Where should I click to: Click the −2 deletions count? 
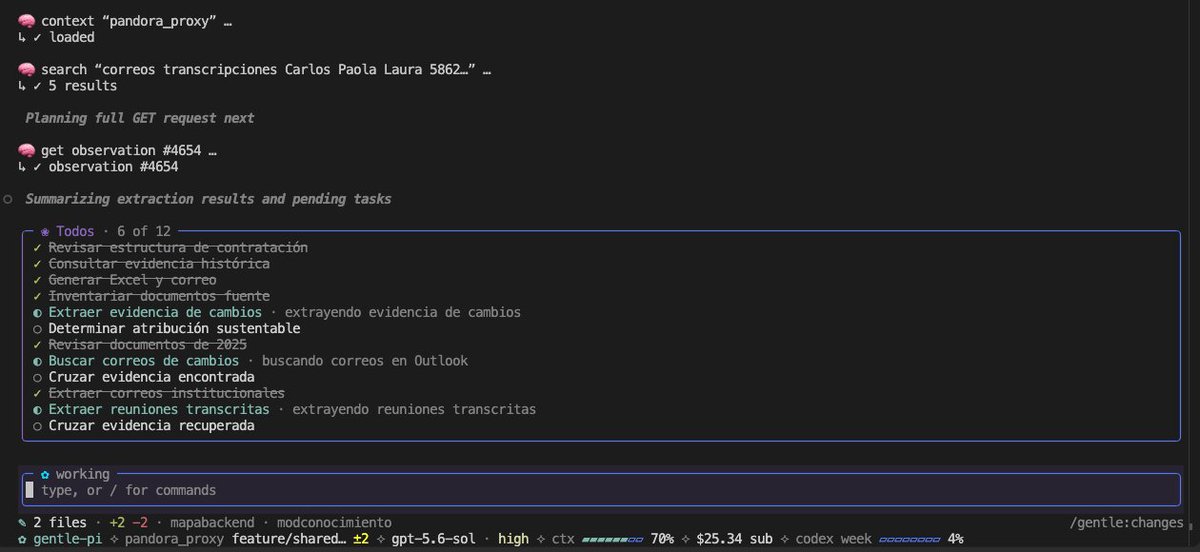(x=141, y=522)
